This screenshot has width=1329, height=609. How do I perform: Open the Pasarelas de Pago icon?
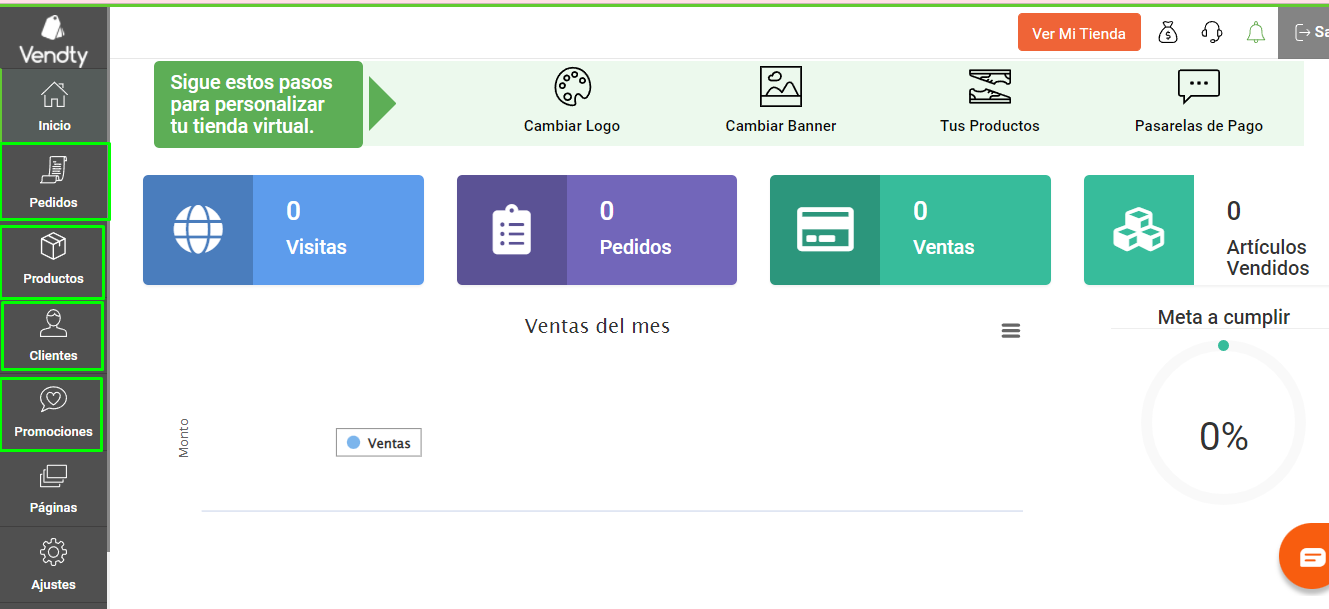pyautogui.click(x=1198, y=86)
